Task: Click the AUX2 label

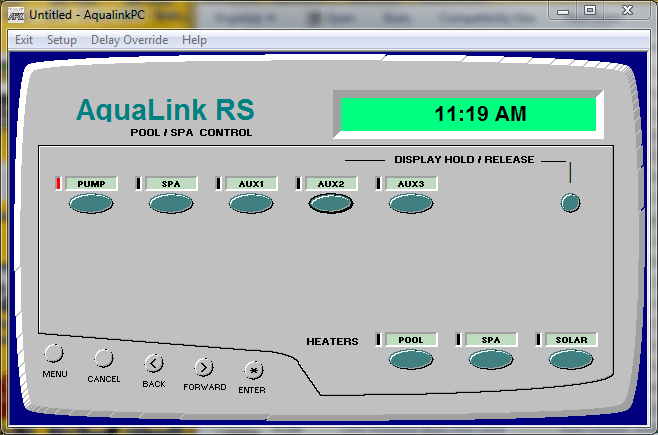Action: [x=331, y=184]
